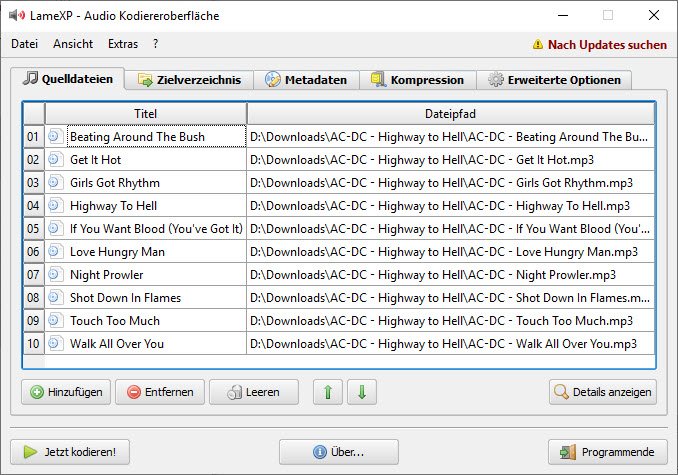This screenshot has width=678, height=475.
Task: Select title Get It Hot
Action: pos(96,159)
